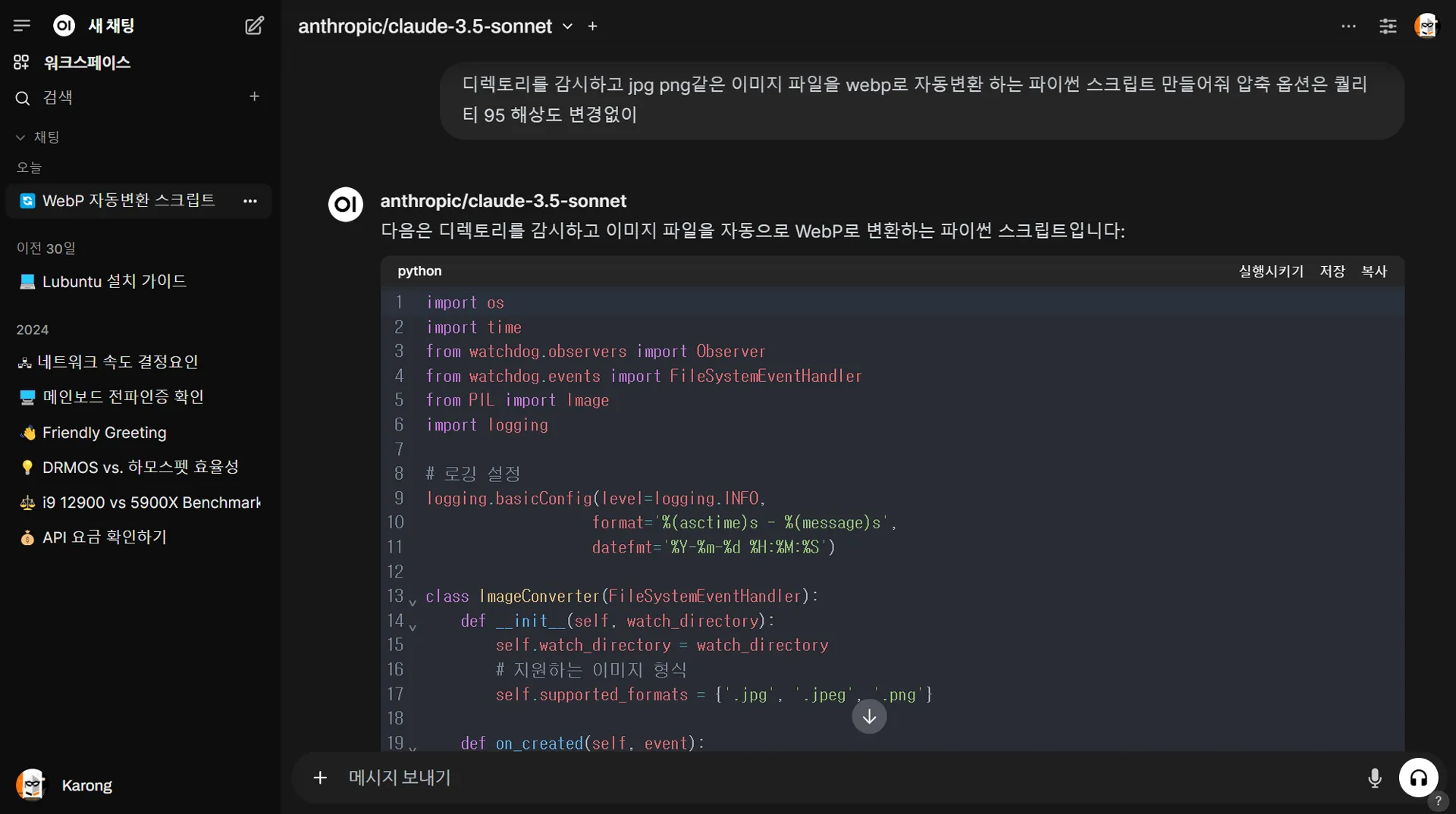Click the Karong username at the sidebar bottom
Viewport: 1456px width, 814px height.
pos(86,785)
